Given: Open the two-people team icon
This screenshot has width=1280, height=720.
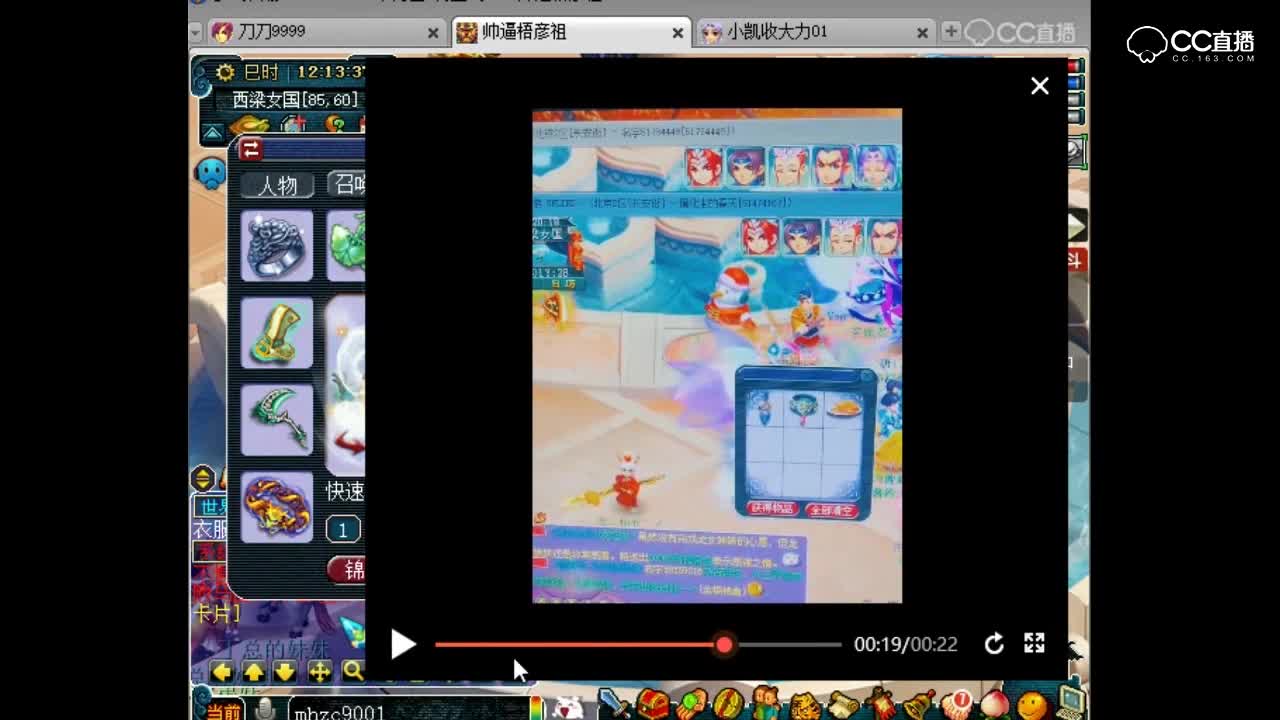Looking at the screenshot, I should coord(766,704).
